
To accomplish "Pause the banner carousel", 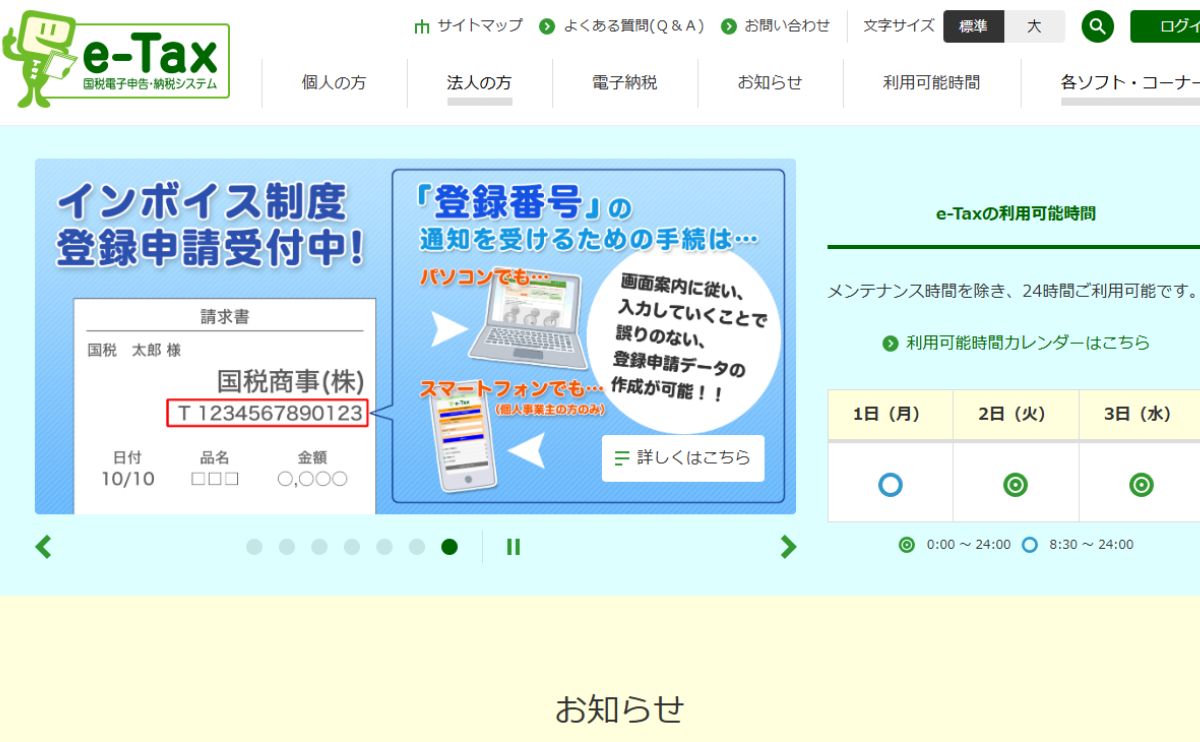I will 513,547.
